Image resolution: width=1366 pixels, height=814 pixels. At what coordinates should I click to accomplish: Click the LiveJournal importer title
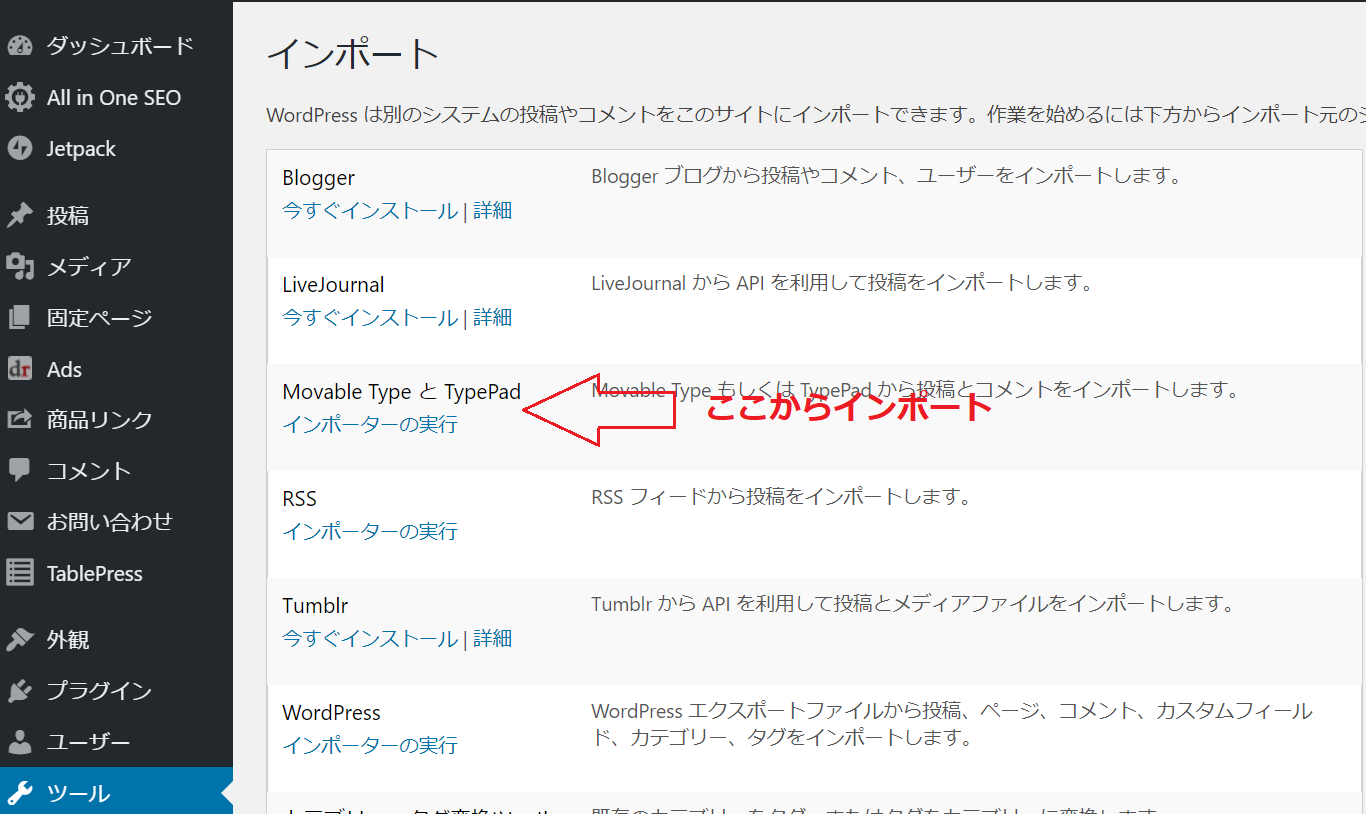333,285
